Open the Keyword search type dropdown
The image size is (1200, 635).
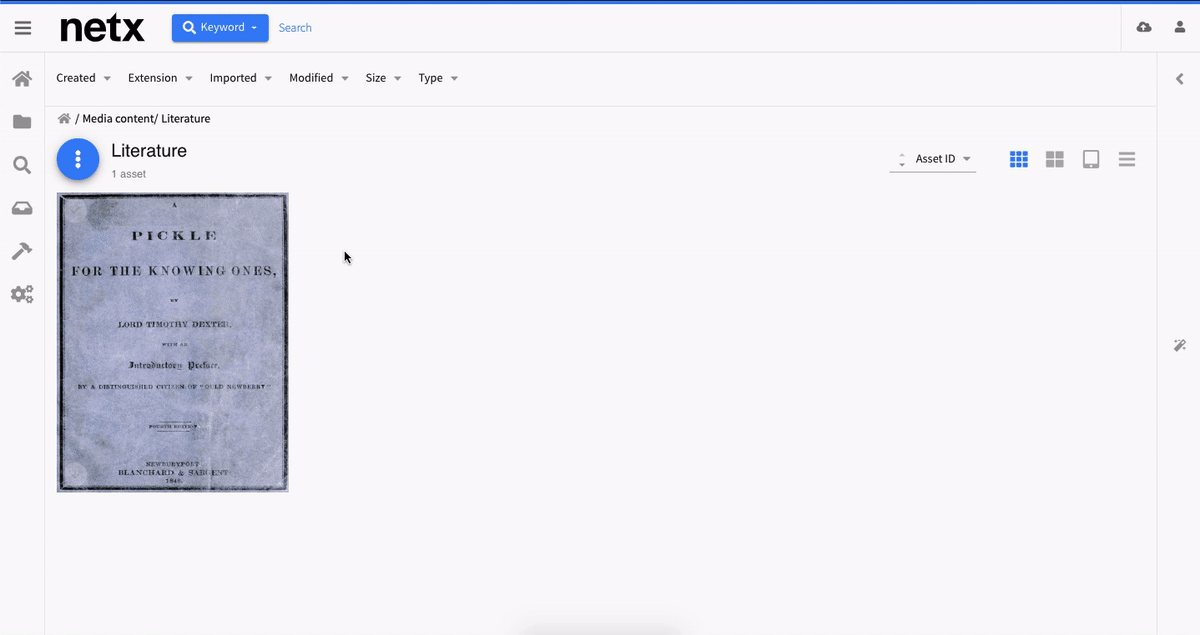coord(220,28)
